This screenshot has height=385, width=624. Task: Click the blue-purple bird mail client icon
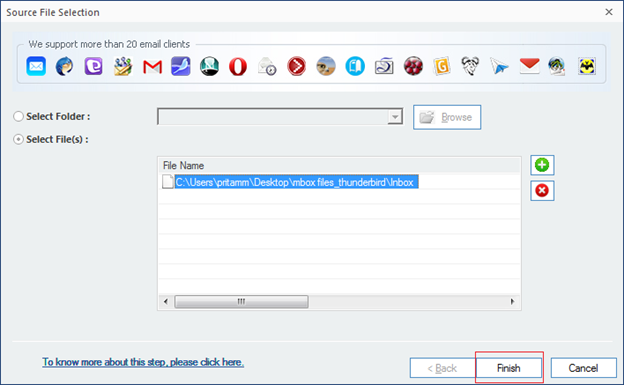(x=181, y=66)
